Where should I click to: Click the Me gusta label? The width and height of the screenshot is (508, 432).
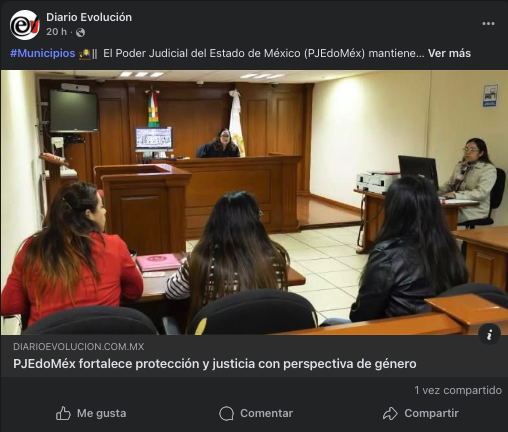tap(102, 413)
